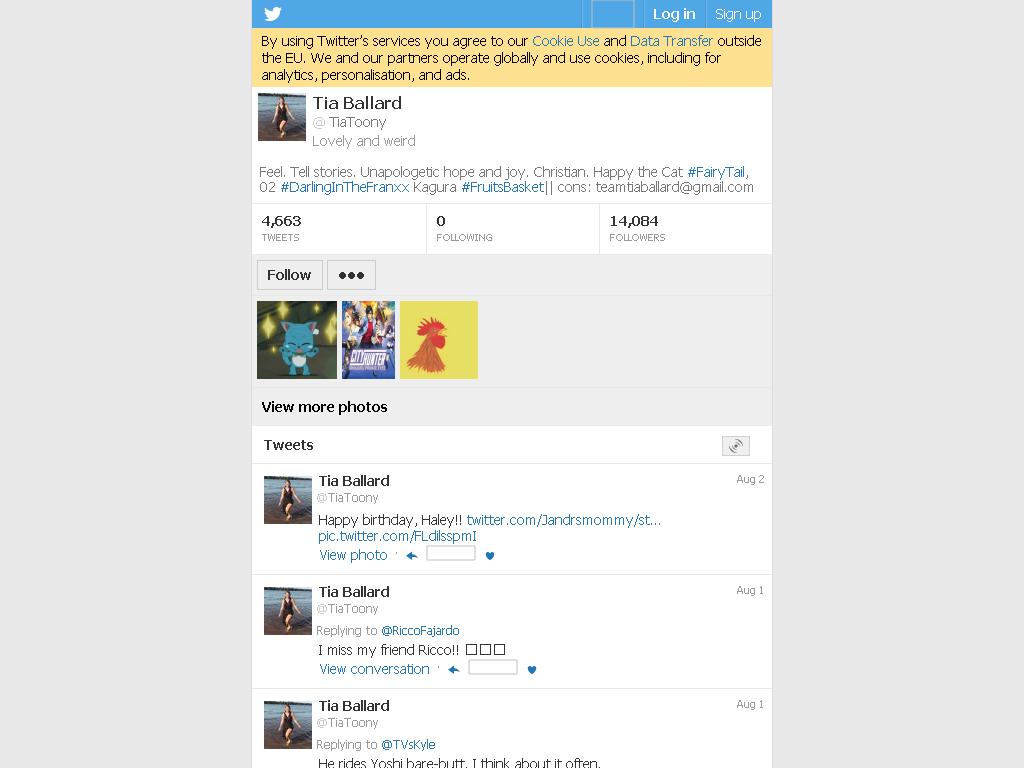This screenshot has height=768, width=1024.
Task: Open the Tia Ballard name on Aug 2 tweet
Action: click(x=354, y=481)
